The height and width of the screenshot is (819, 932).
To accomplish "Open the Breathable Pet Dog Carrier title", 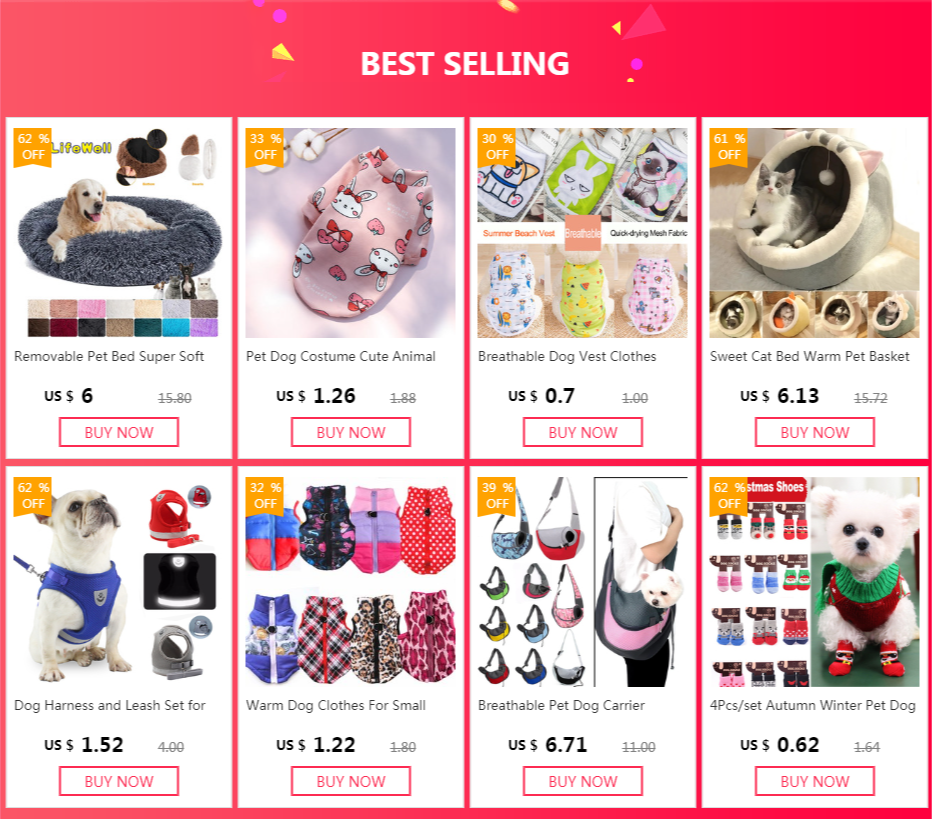I will click(561, 705).
